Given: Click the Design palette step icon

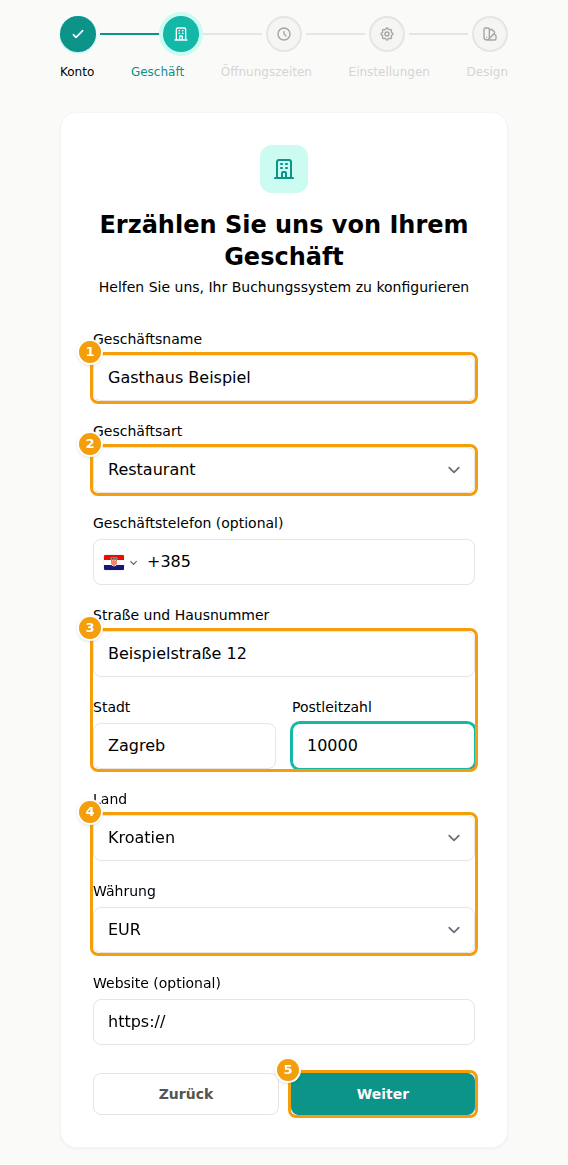Looking at the screenshot, I should click(x=490, y=34).
